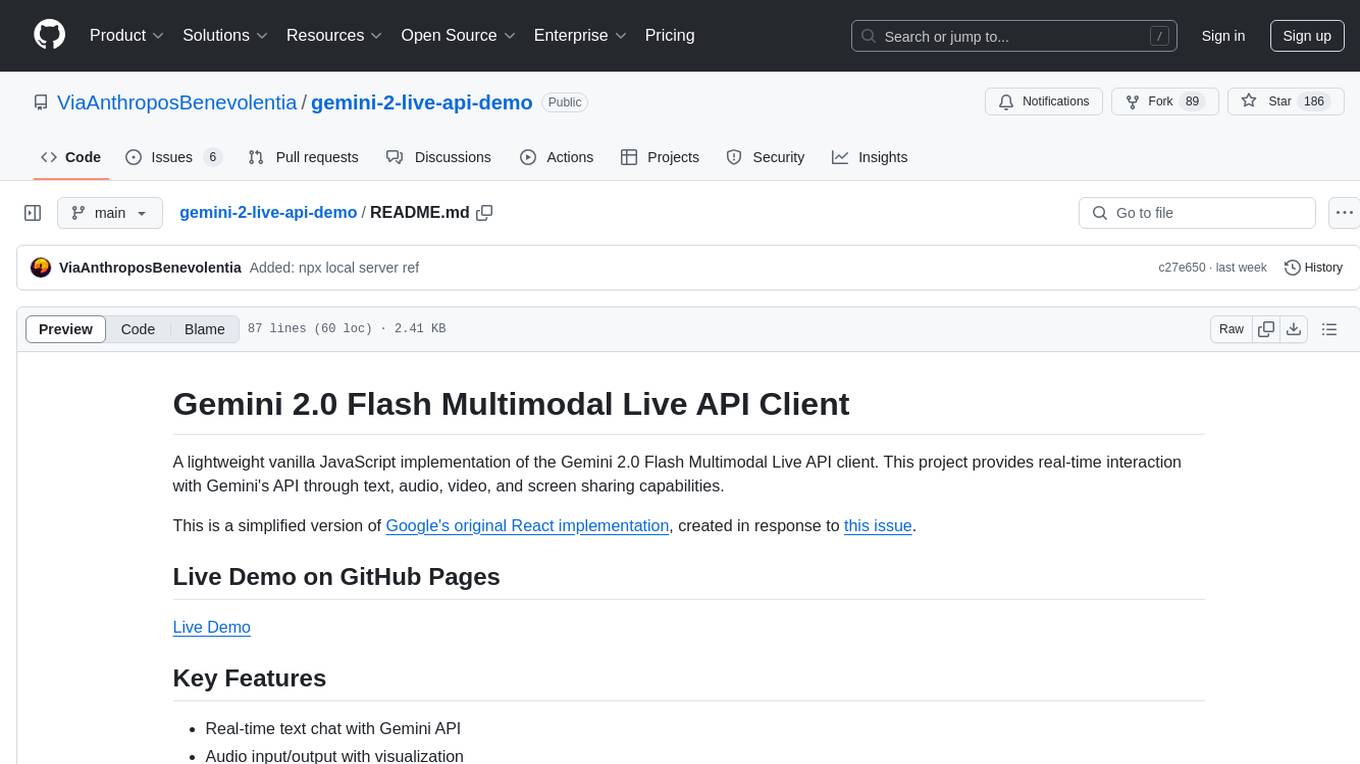Expand the Resources menu
The image size is (1360, 764).
334,35
